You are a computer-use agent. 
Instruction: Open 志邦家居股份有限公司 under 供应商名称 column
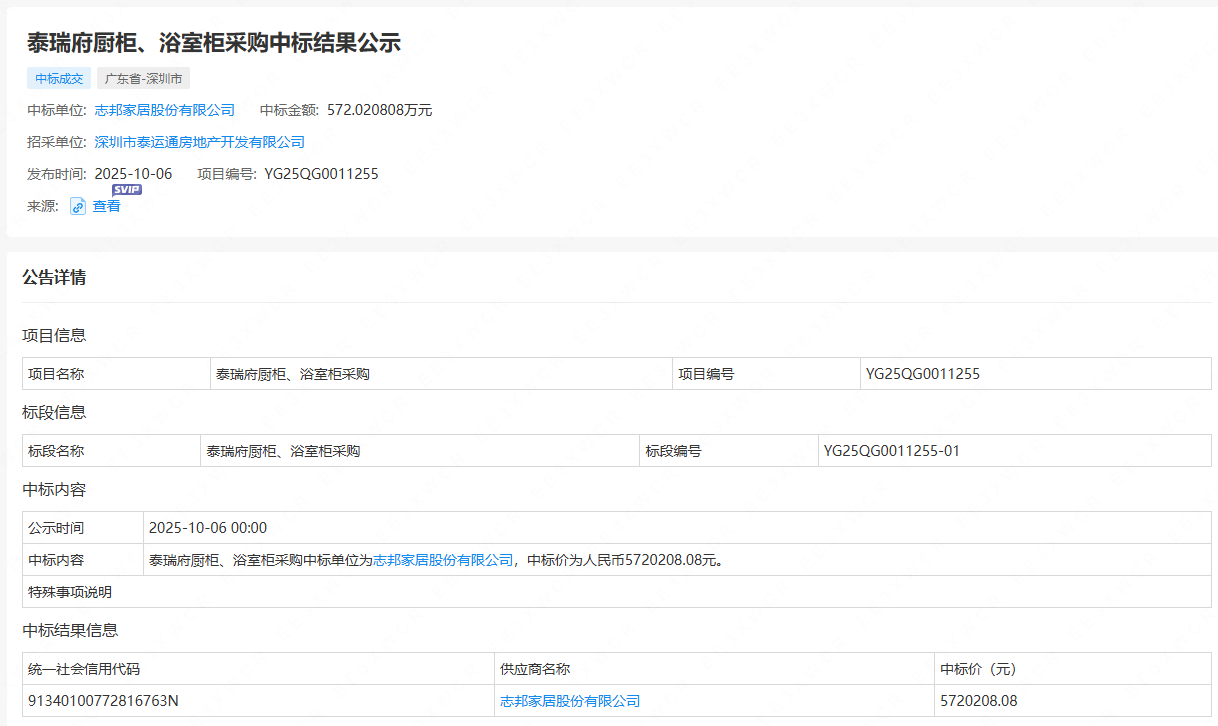pyautogui.click(x=570, y=701)
